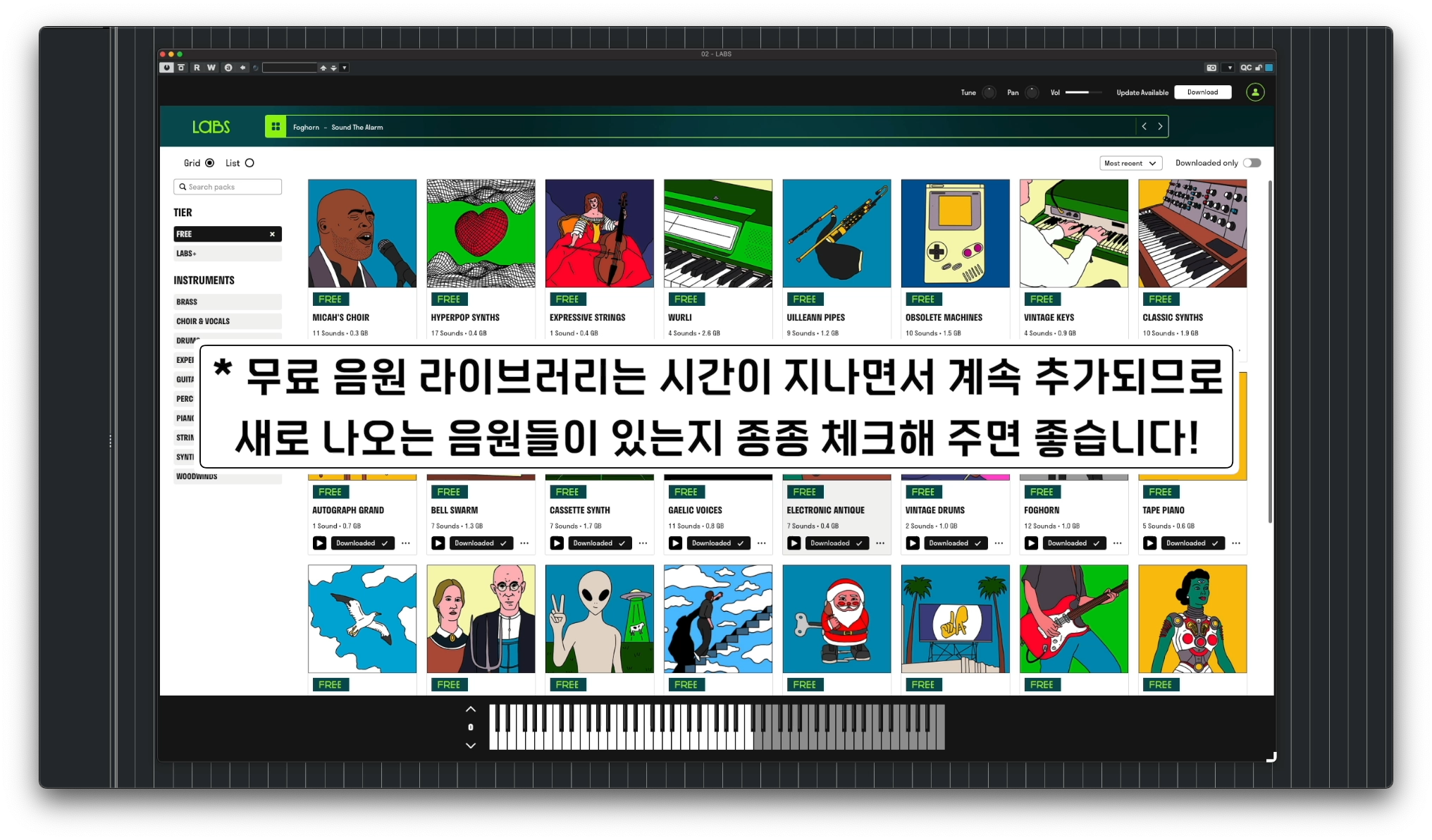Play preview of Tape Piano
Viewport: 1432px width, 840px height.
point(1150,543)
